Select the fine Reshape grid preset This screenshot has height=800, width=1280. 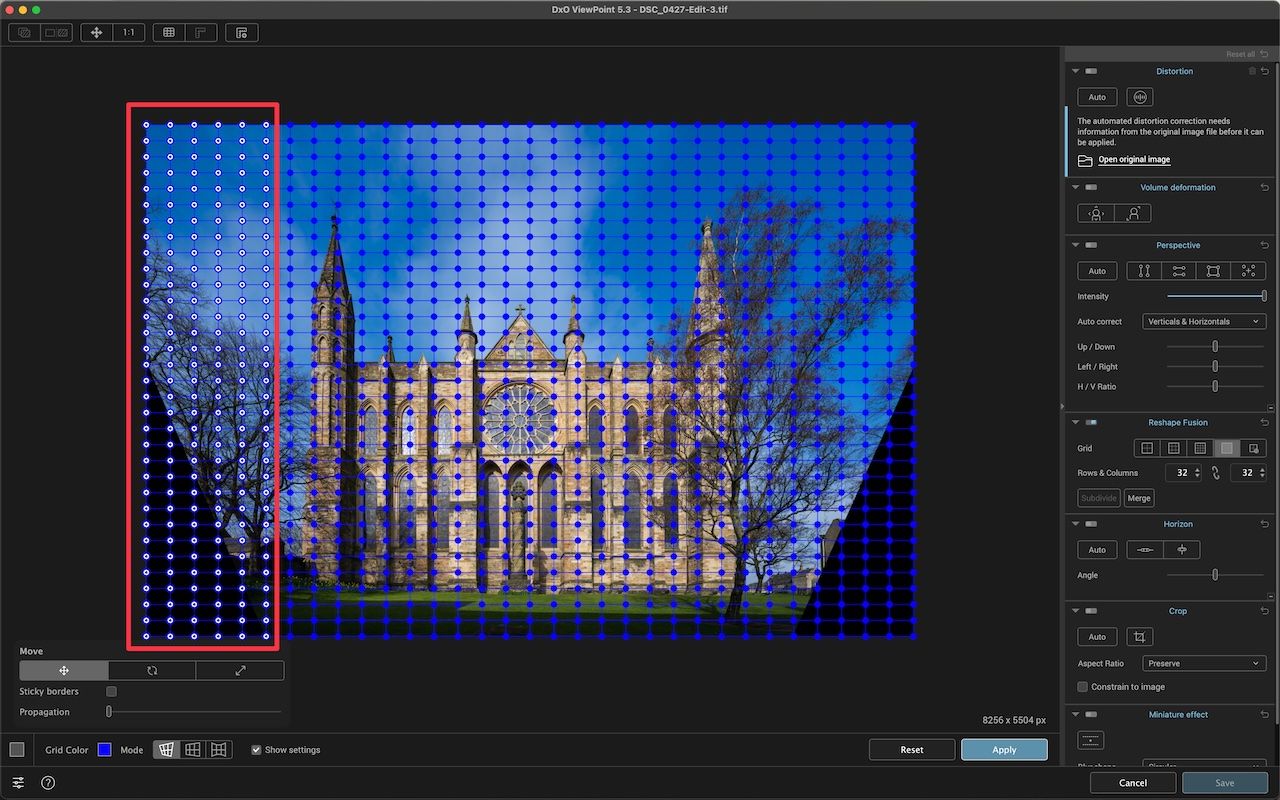coord(1200,448)
